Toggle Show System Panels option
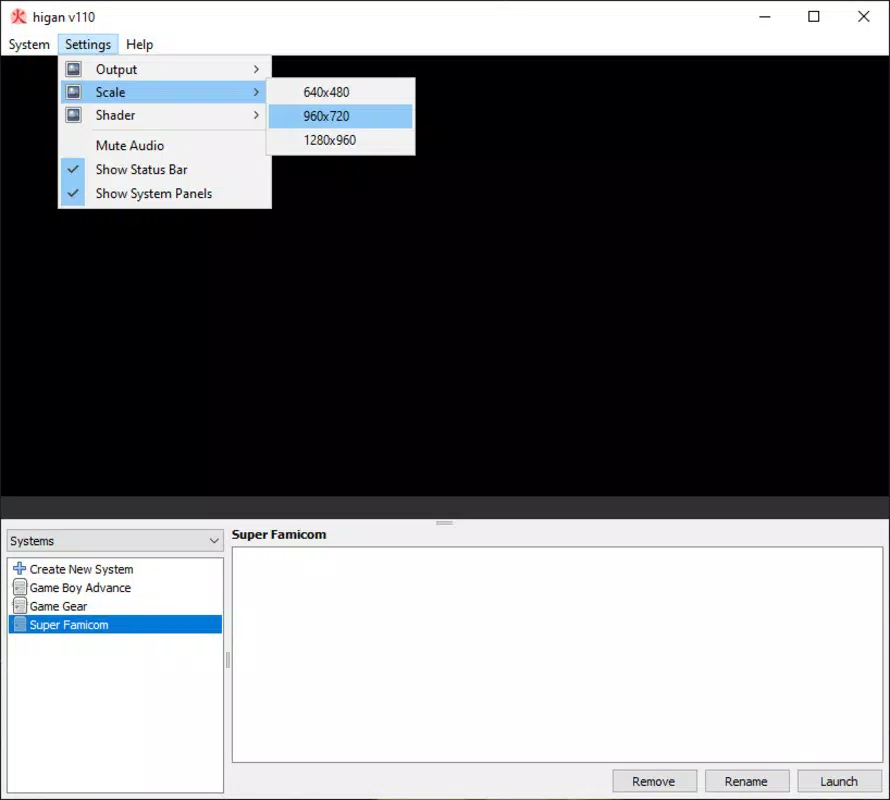 (165, 194)
